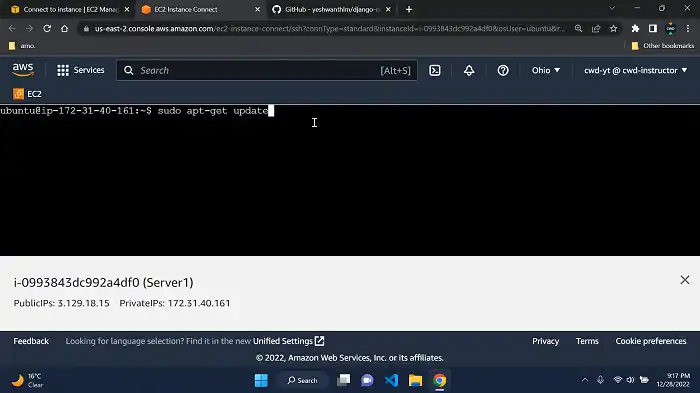The width and height of the screenshot is (700, 393).
Task: Close the GitHub tab
Action: (388, 9)
